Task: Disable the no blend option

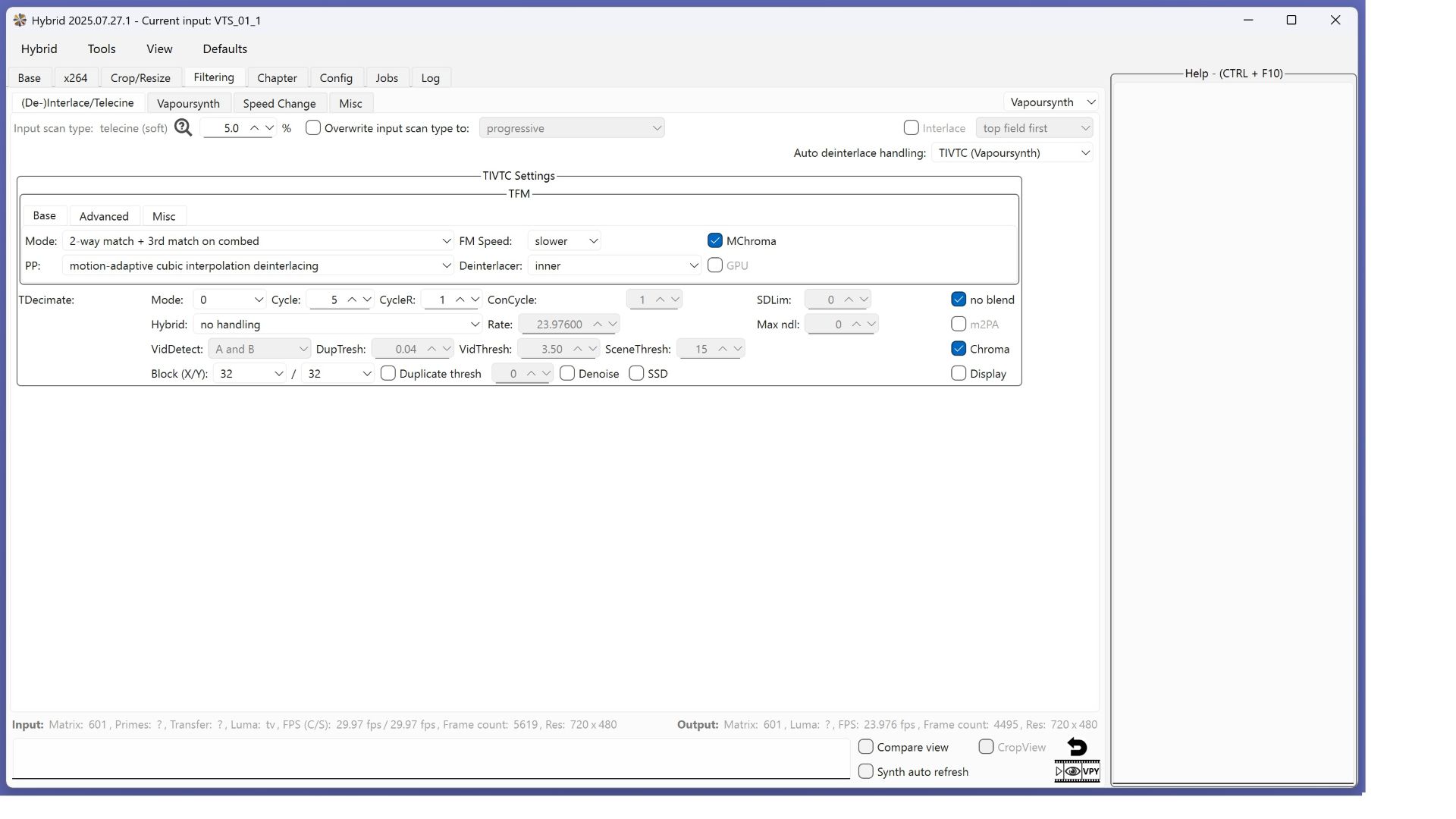Action: [x=959, y=300]
